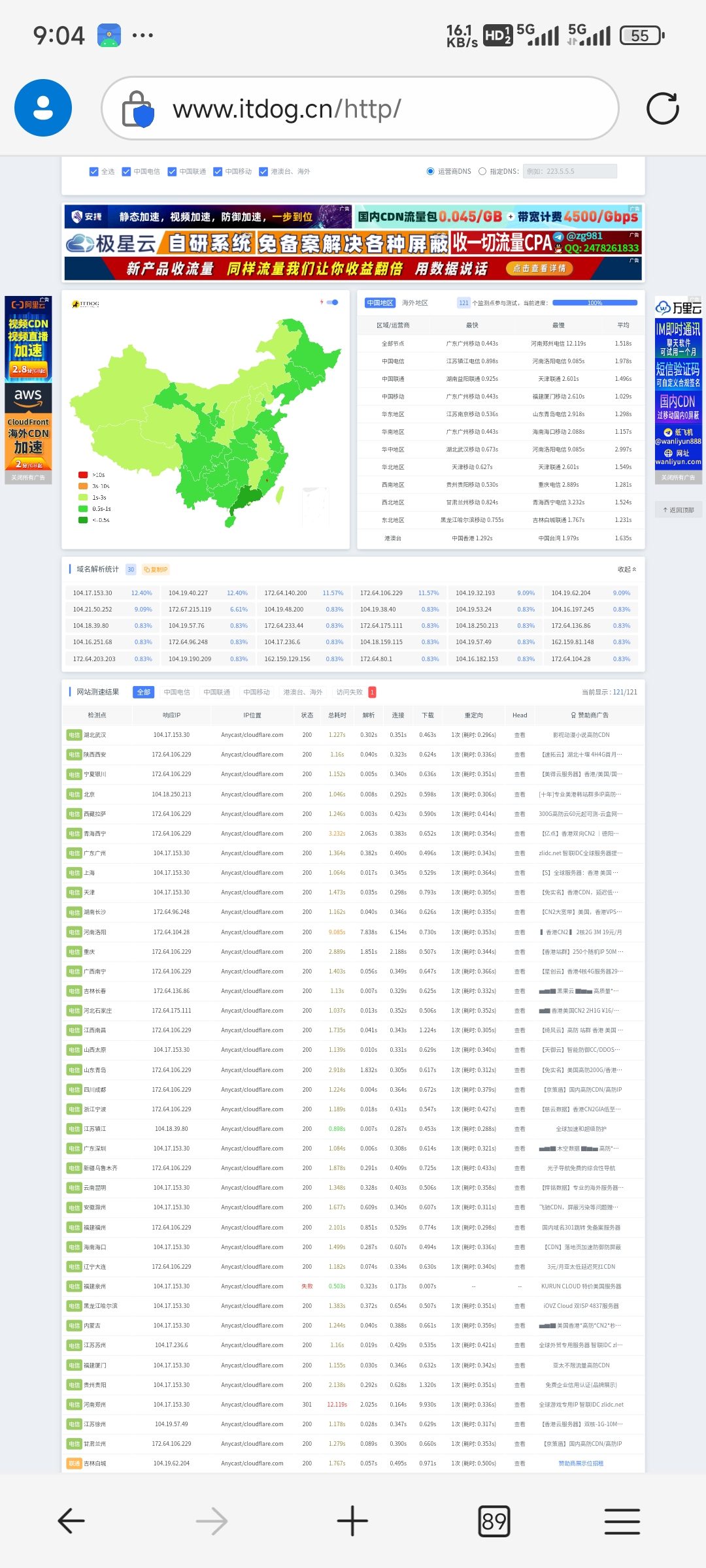Open a new tab with the plus icon
The height and width of the screenshot is (1568, 706).
coord(352,1521)
